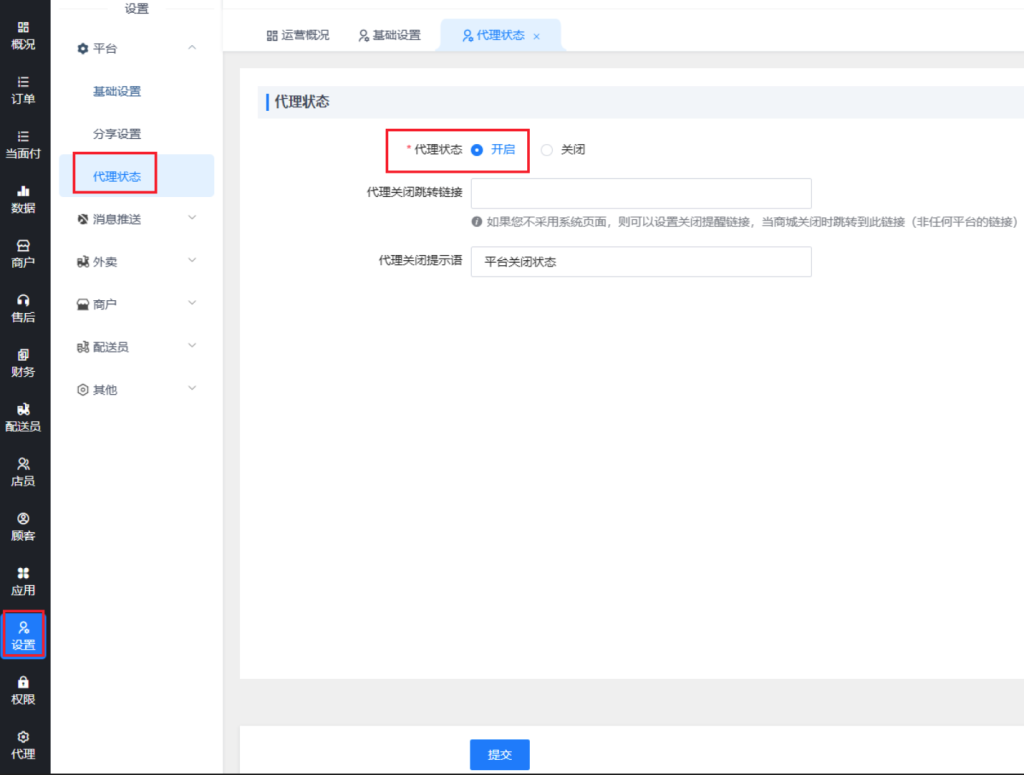
Task: Select the 商户 store sidebar icon
Action: point(23,254)
